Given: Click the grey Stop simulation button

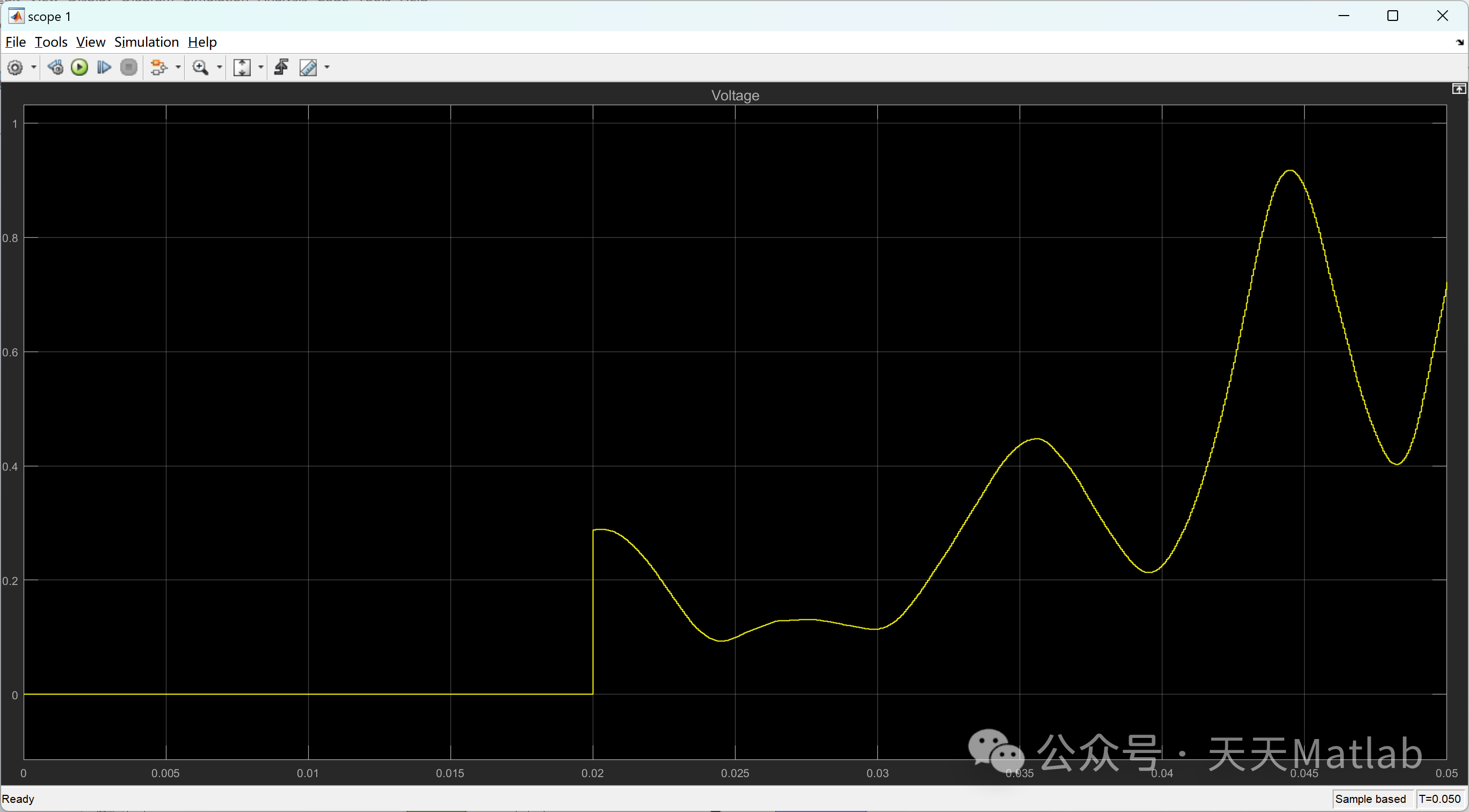Looking at the screenshot, I should click(129, 68).
